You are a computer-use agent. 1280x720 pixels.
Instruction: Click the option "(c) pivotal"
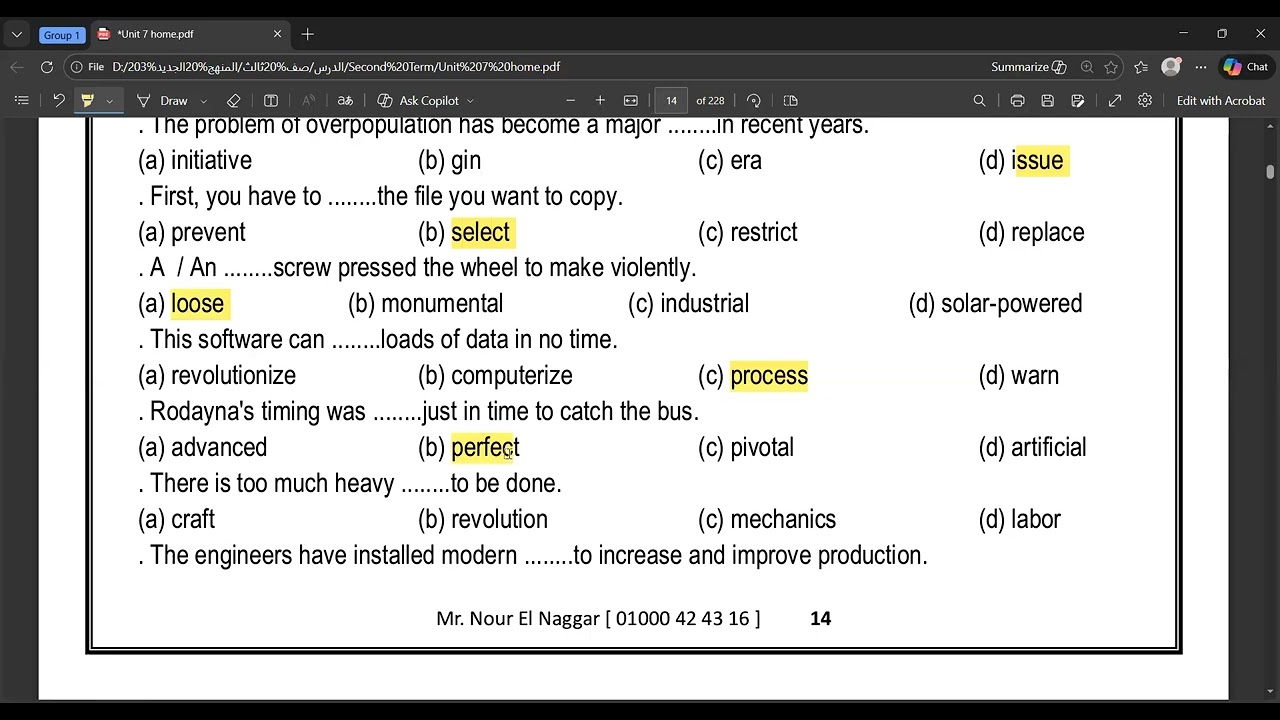pos(746,448)
